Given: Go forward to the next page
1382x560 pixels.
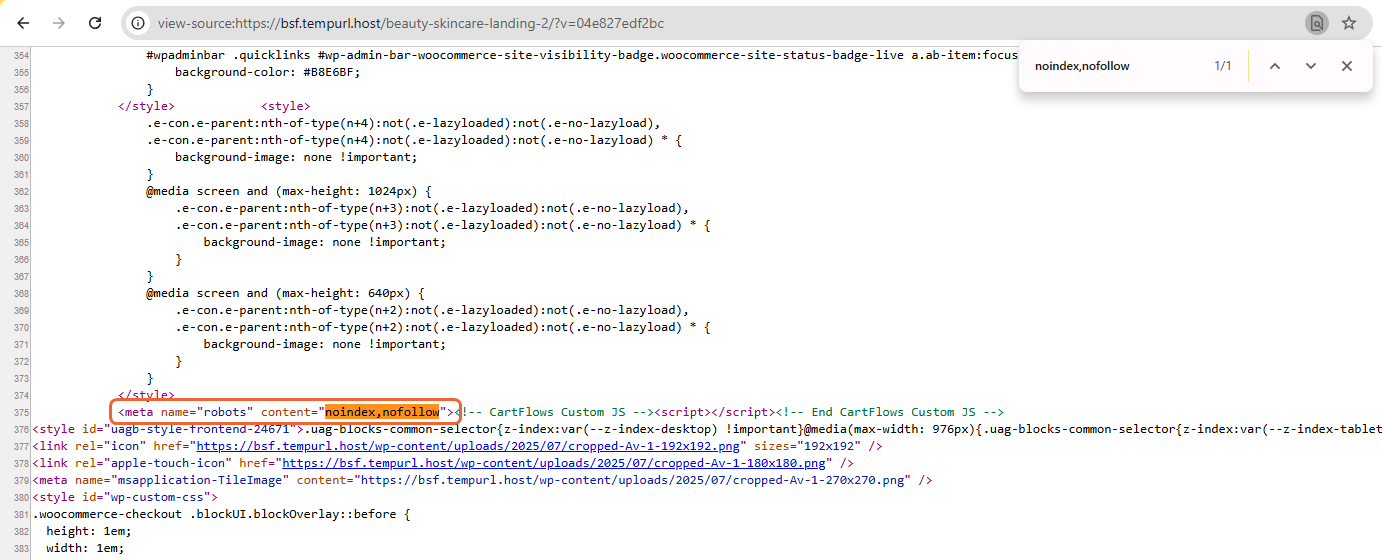Looking at the screenshot, I should coord(59,23).
